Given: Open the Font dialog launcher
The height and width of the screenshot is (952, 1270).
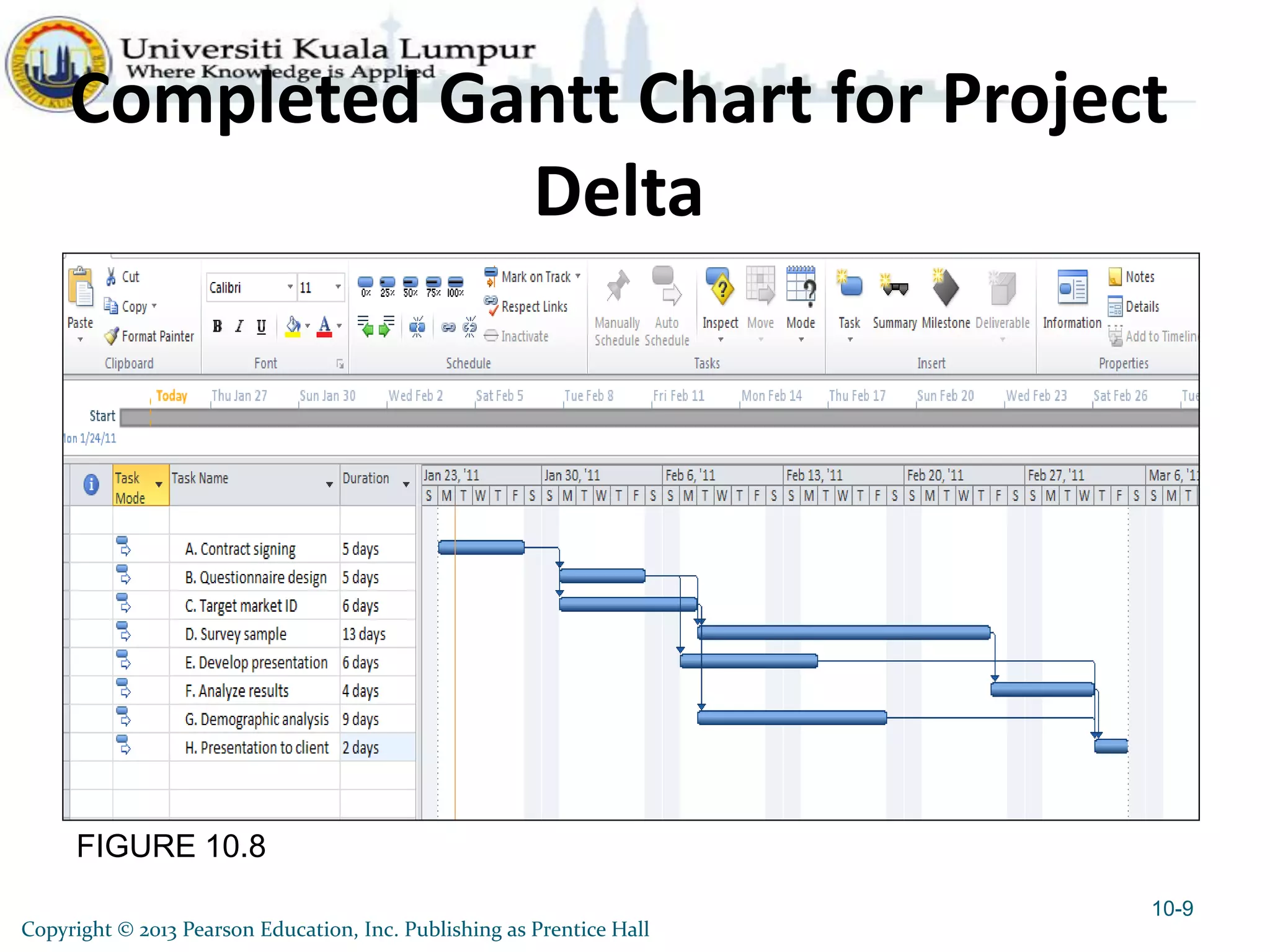Looking at the screenshot, I should pos(340,364).
